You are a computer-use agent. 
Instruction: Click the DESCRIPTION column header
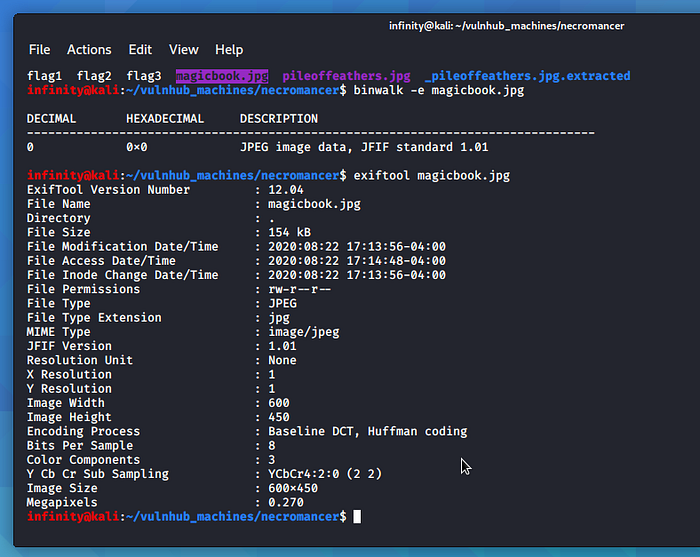click(279, 118)
